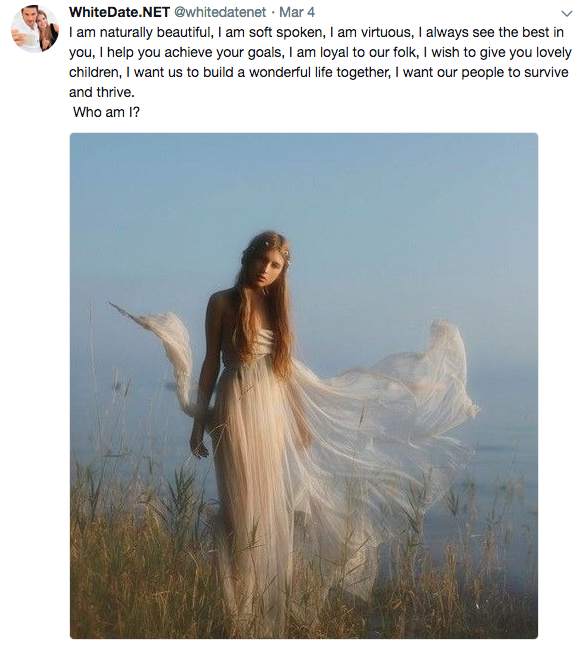Click the word "children," in the tweet
Viewport: 587px width, 653px height.
pos(95,72)
